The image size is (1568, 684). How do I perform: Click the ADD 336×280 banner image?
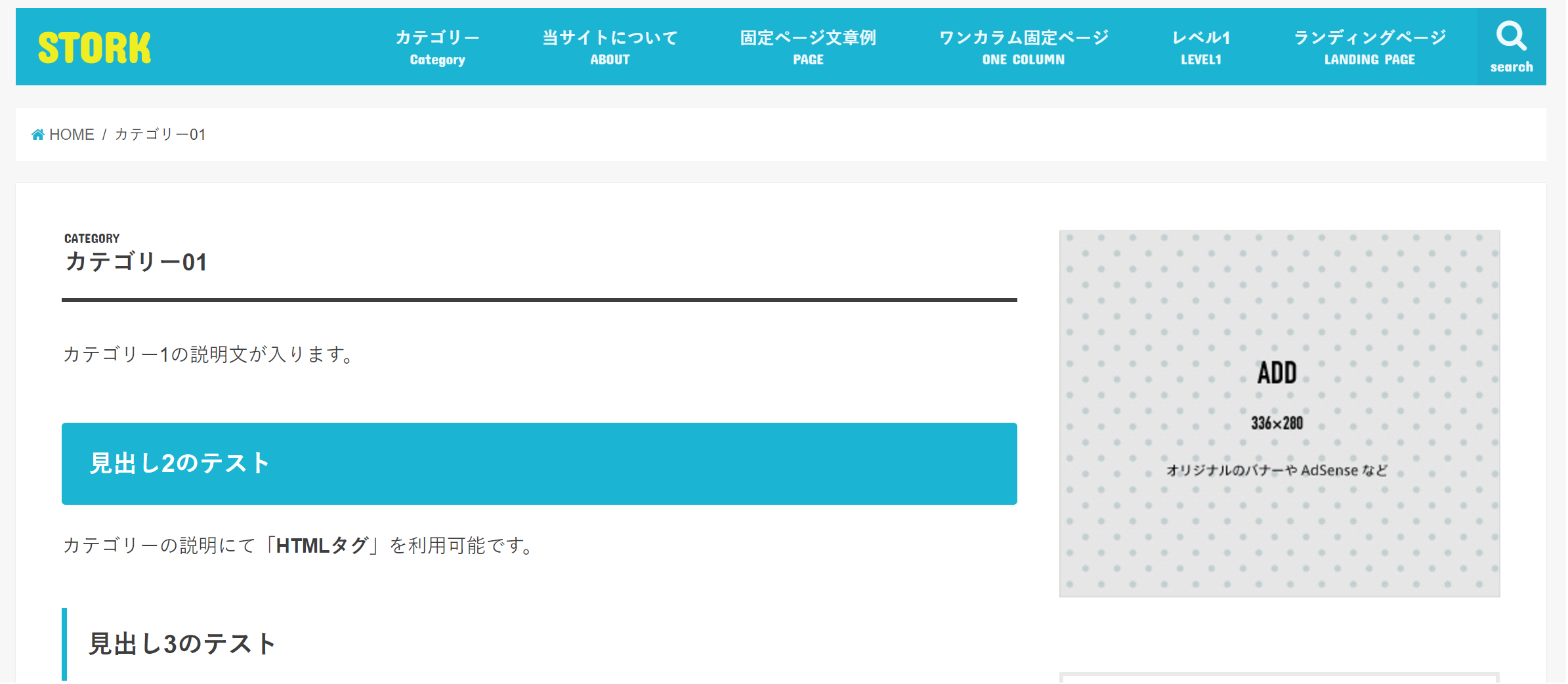[1279, 414]
